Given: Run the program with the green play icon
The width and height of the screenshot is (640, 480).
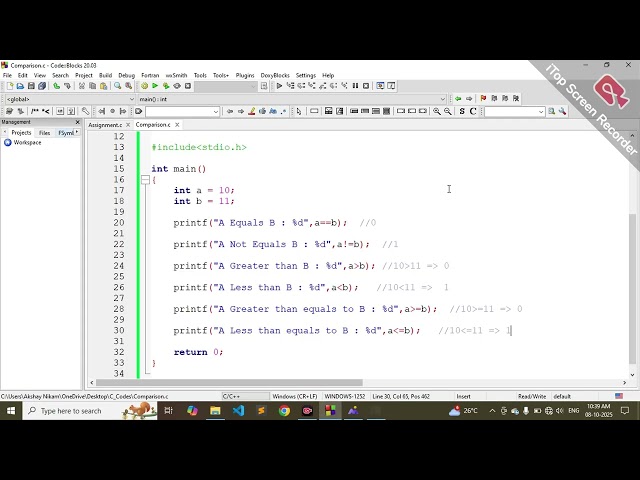Looking at the screenshot, I should pos(155,86).
